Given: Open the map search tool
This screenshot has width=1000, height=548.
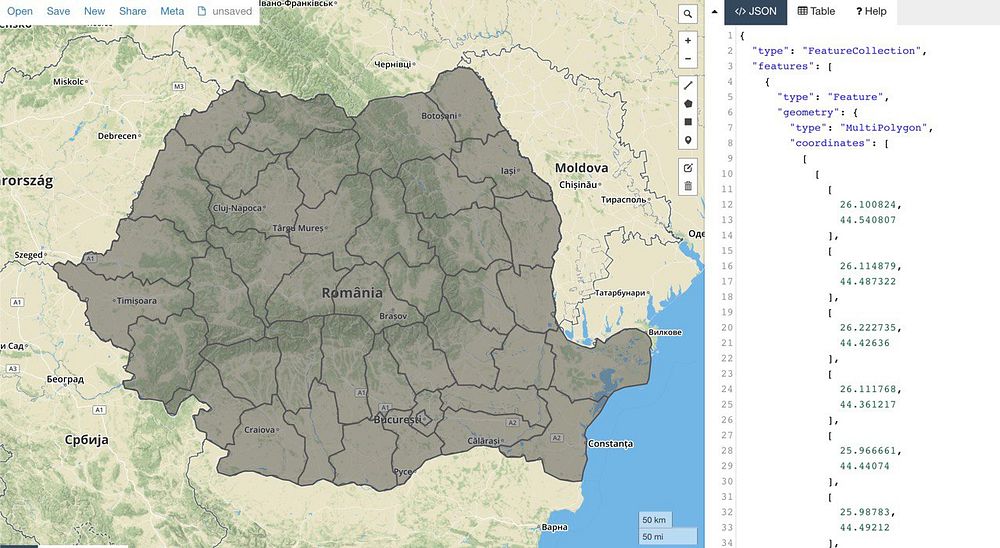Looking at the screenshot, I should [x=688, y=13].
